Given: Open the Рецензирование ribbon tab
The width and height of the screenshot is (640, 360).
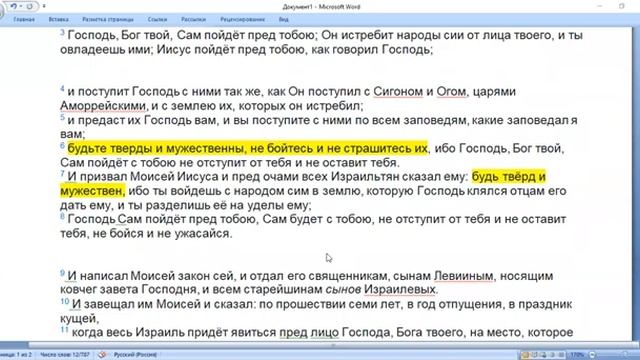Looking at the screenshot, I should coord(242,19).
